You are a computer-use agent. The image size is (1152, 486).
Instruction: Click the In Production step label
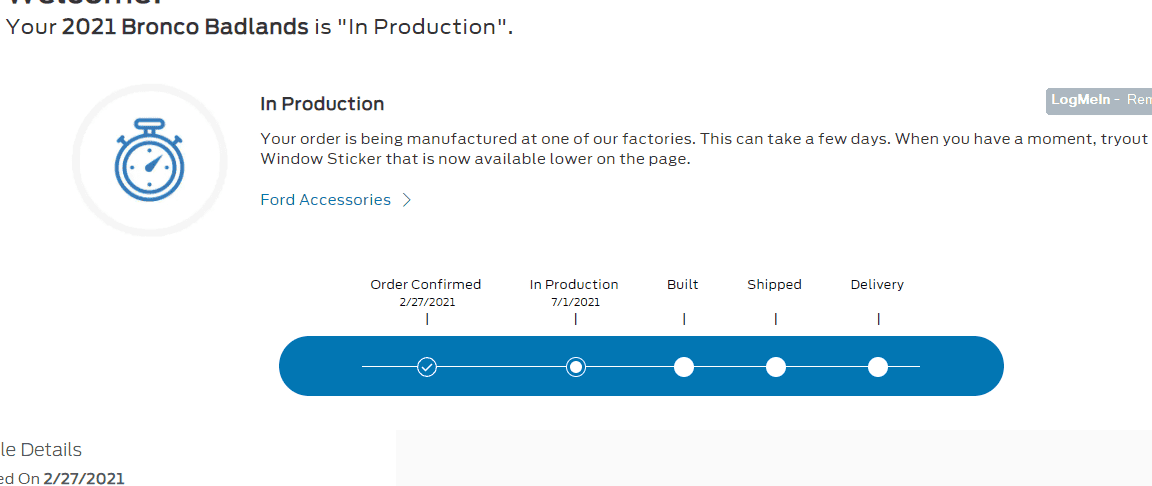574,284
